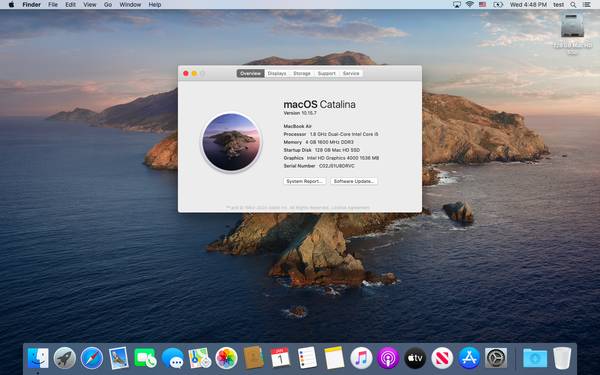Open the US flag input menu
This screenshot has height=375, width=600.
coord(483,5)
